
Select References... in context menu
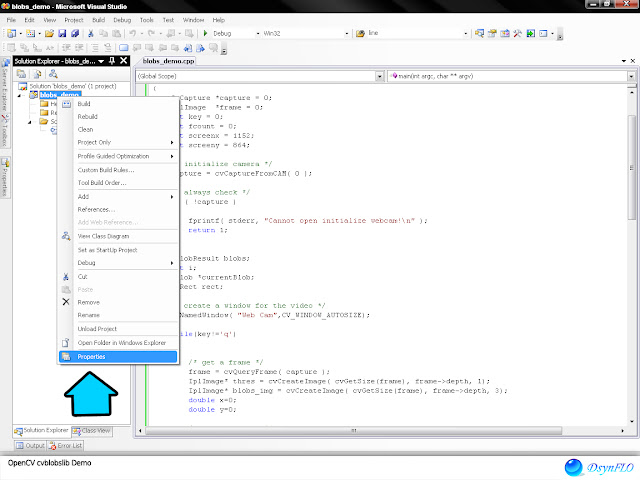[118, 209]
